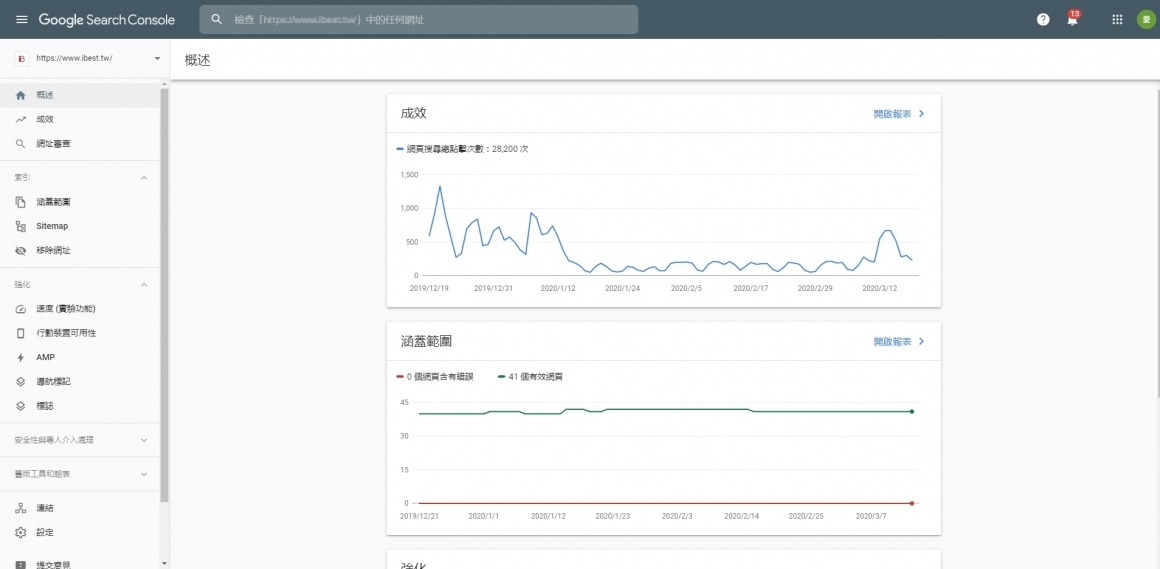Screen dimensions: 1160x569
Task: Collapse the 強化 section
Action: click(144, 285)
